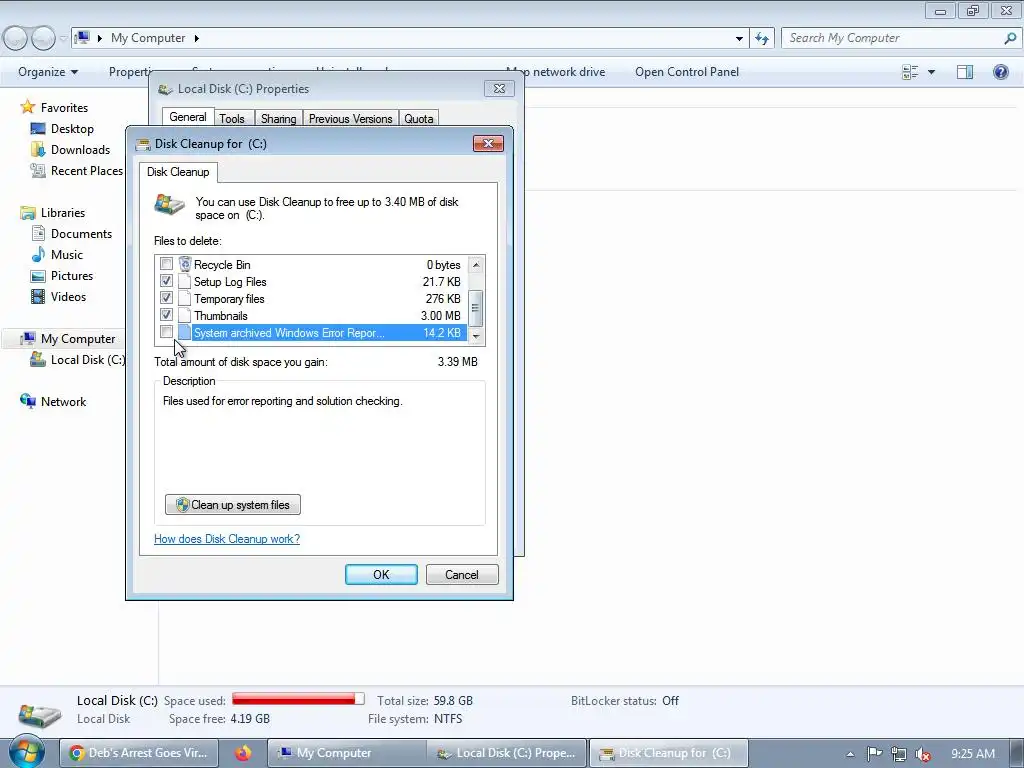Image resolution: width=1024 pixels, height=768 pixels.
Task: Select the Disk Cleanup tab
Action: coord(178,172)
